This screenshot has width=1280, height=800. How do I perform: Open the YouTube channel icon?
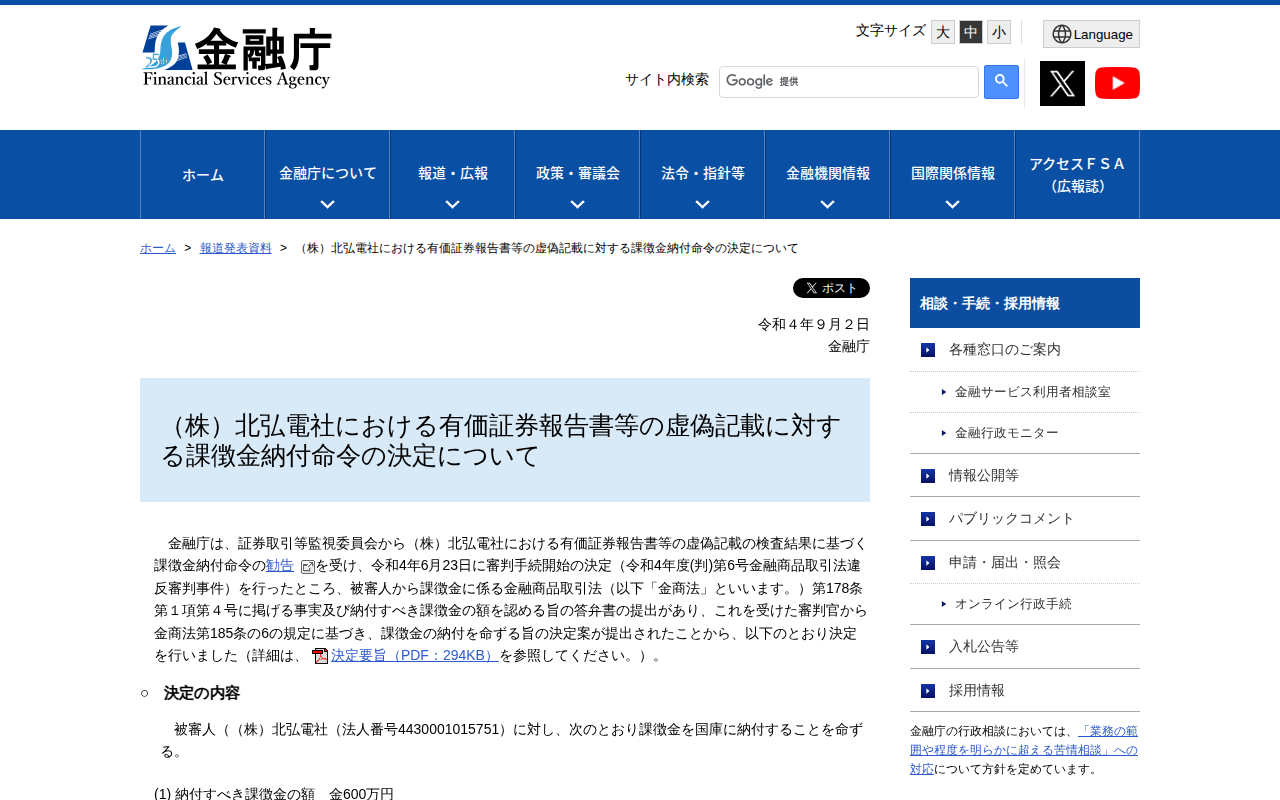1117,83
